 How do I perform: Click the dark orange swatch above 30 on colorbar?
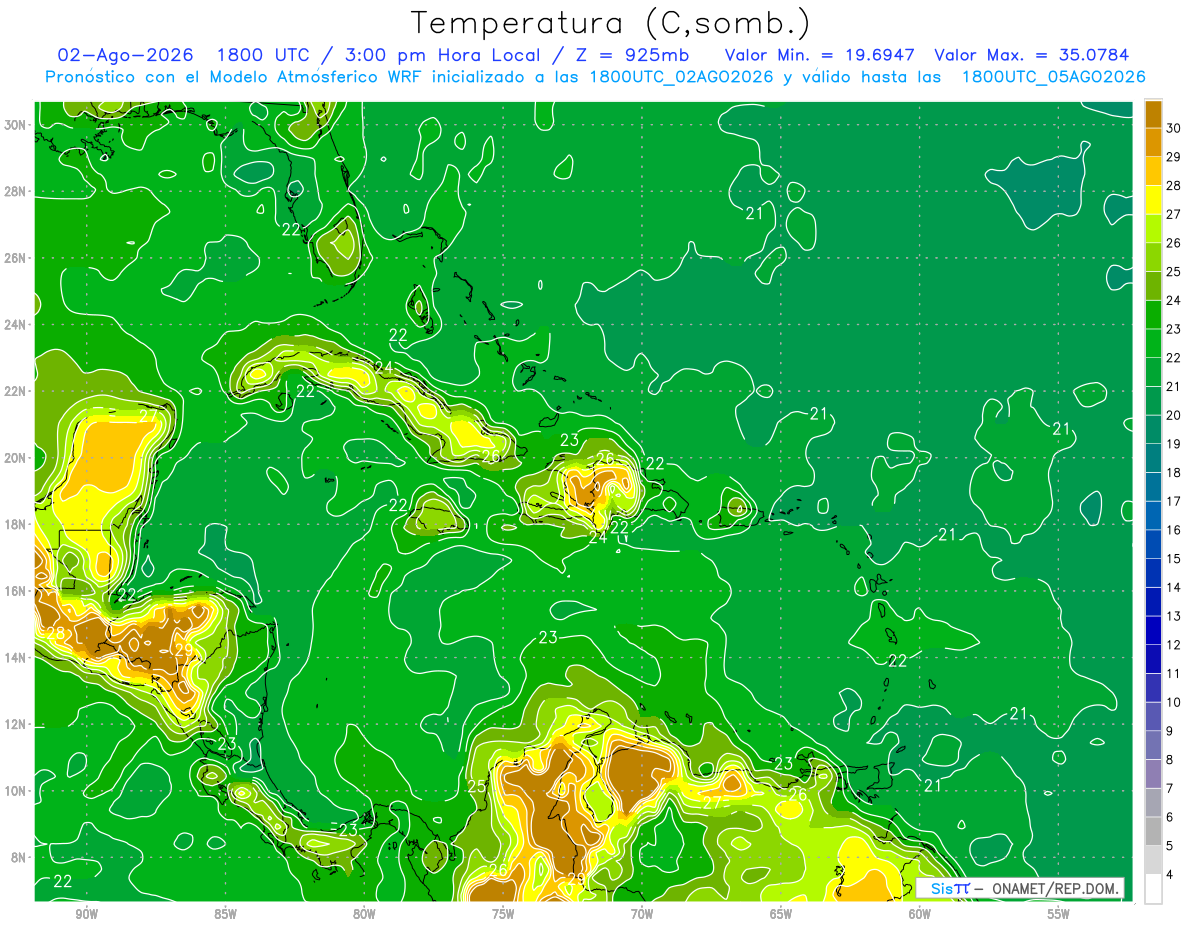tap(1154, 114)
